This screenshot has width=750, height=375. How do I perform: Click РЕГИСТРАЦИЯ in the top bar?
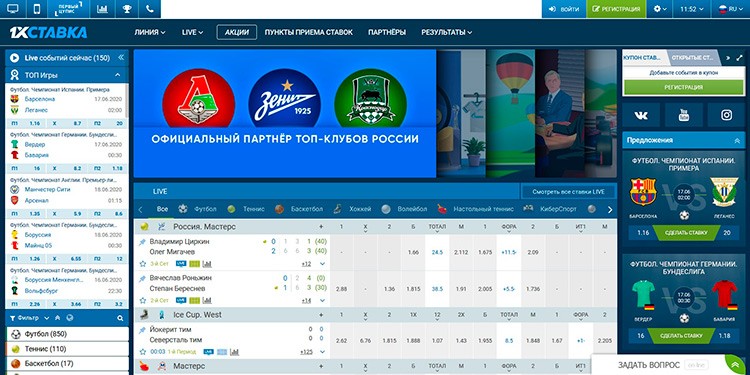tap(616, 9)
